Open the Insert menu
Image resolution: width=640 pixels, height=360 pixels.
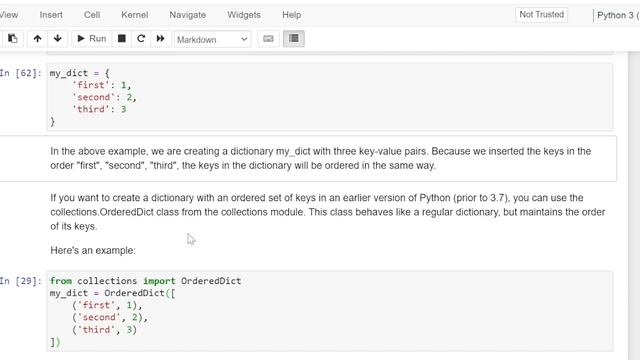pos(51,15)
